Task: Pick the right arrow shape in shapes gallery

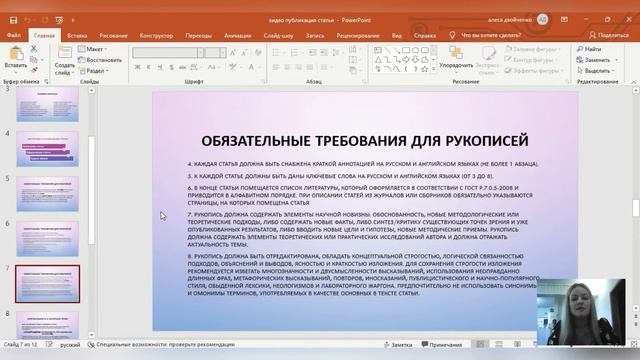Action: 406,60
